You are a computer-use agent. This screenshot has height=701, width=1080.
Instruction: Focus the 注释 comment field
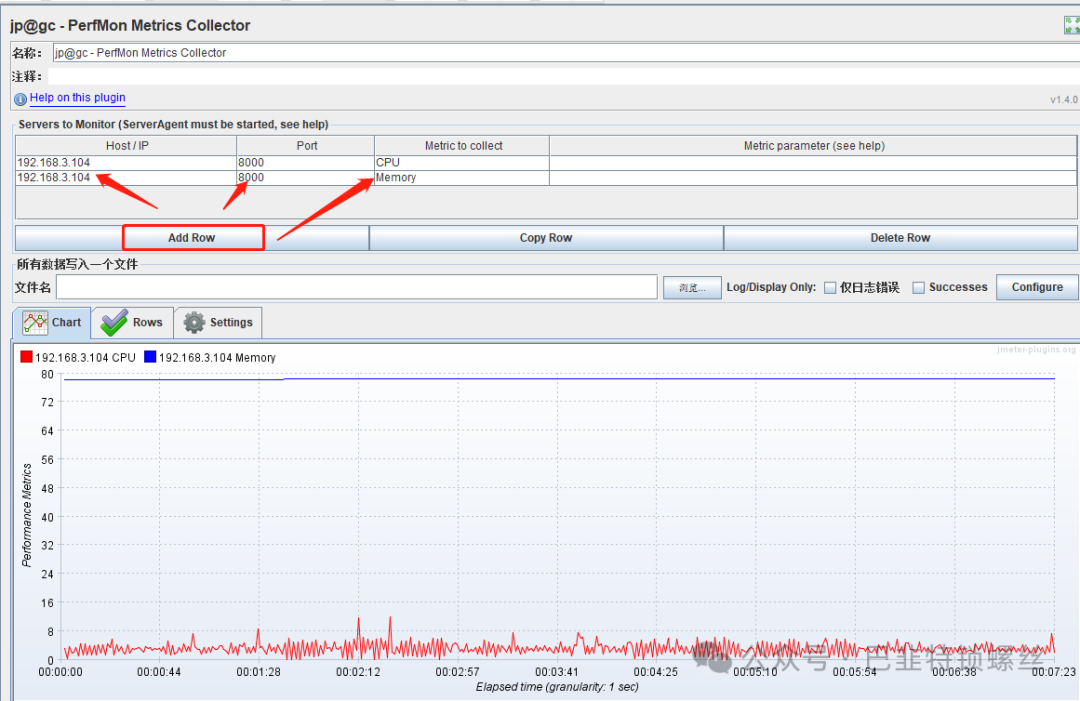coord(563,76)
